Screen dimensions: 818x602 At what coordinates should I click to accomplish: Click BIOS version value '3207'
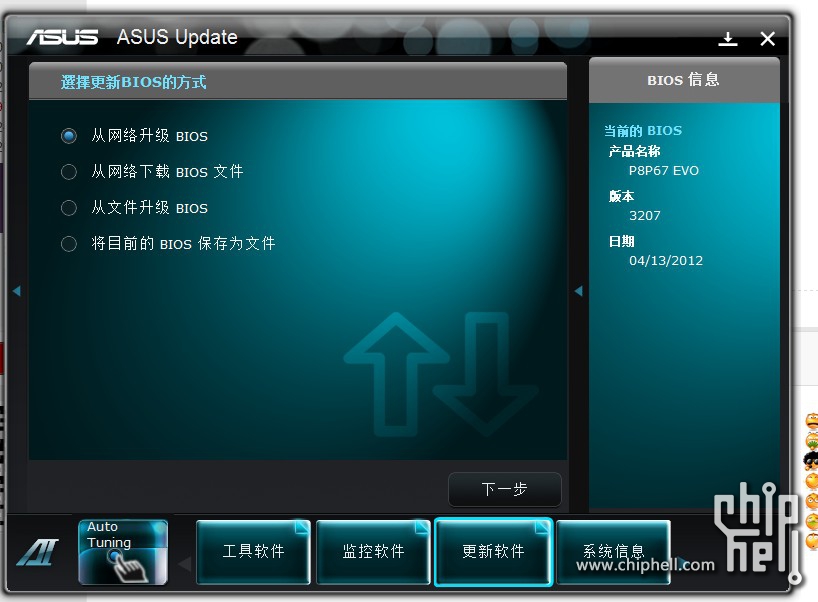click(645, 215)
